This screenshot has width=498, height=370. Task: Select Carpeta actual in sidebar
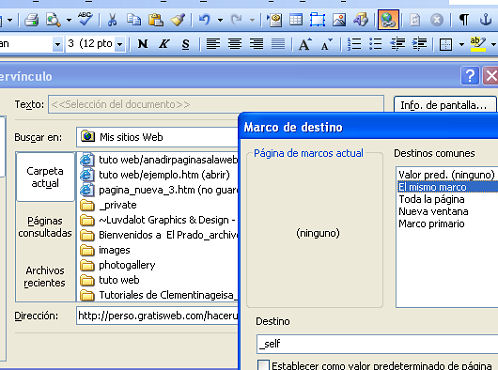click(x=45, y=177)
